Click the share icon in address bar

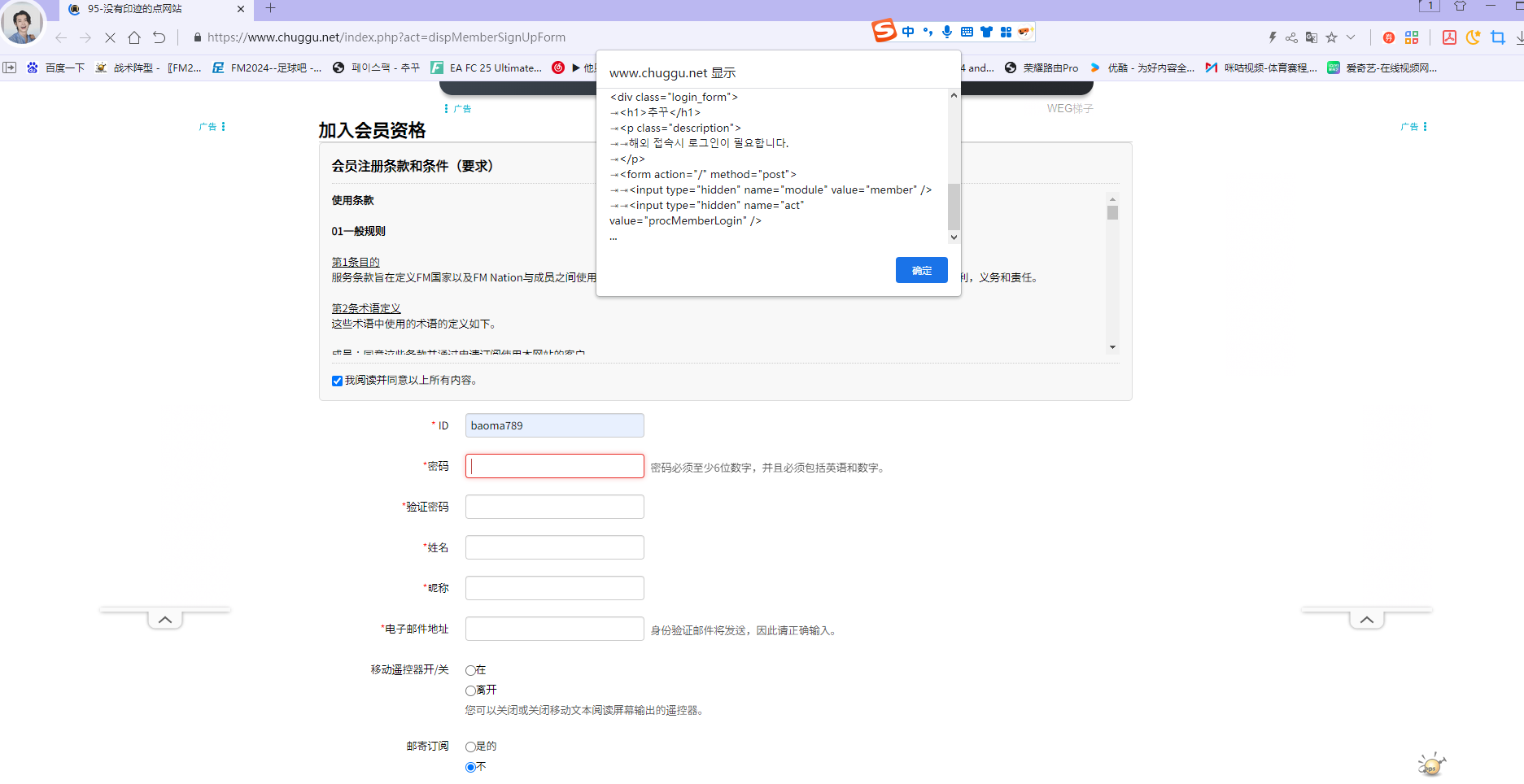1291,37
